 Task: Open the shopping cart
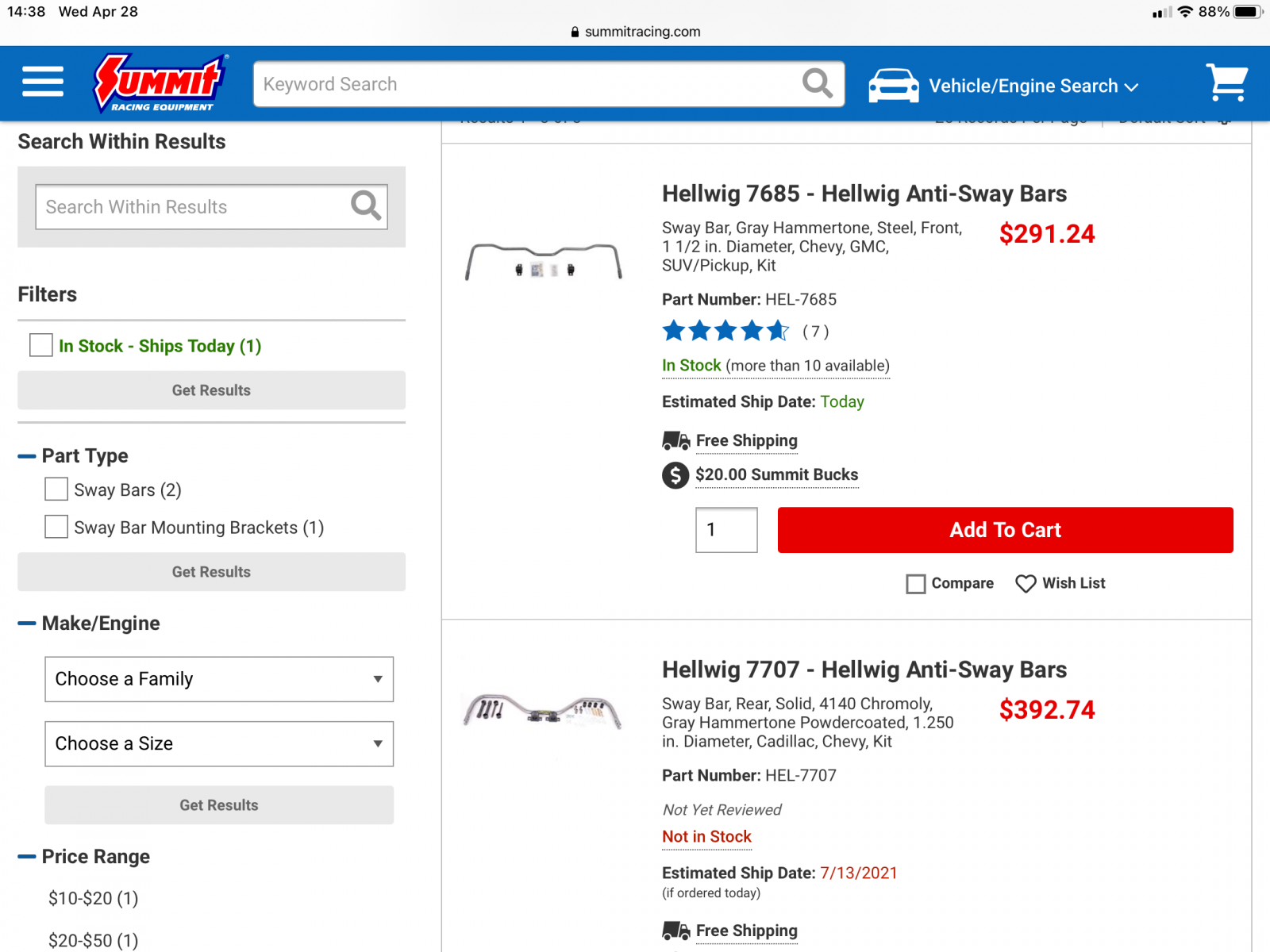1227,83
